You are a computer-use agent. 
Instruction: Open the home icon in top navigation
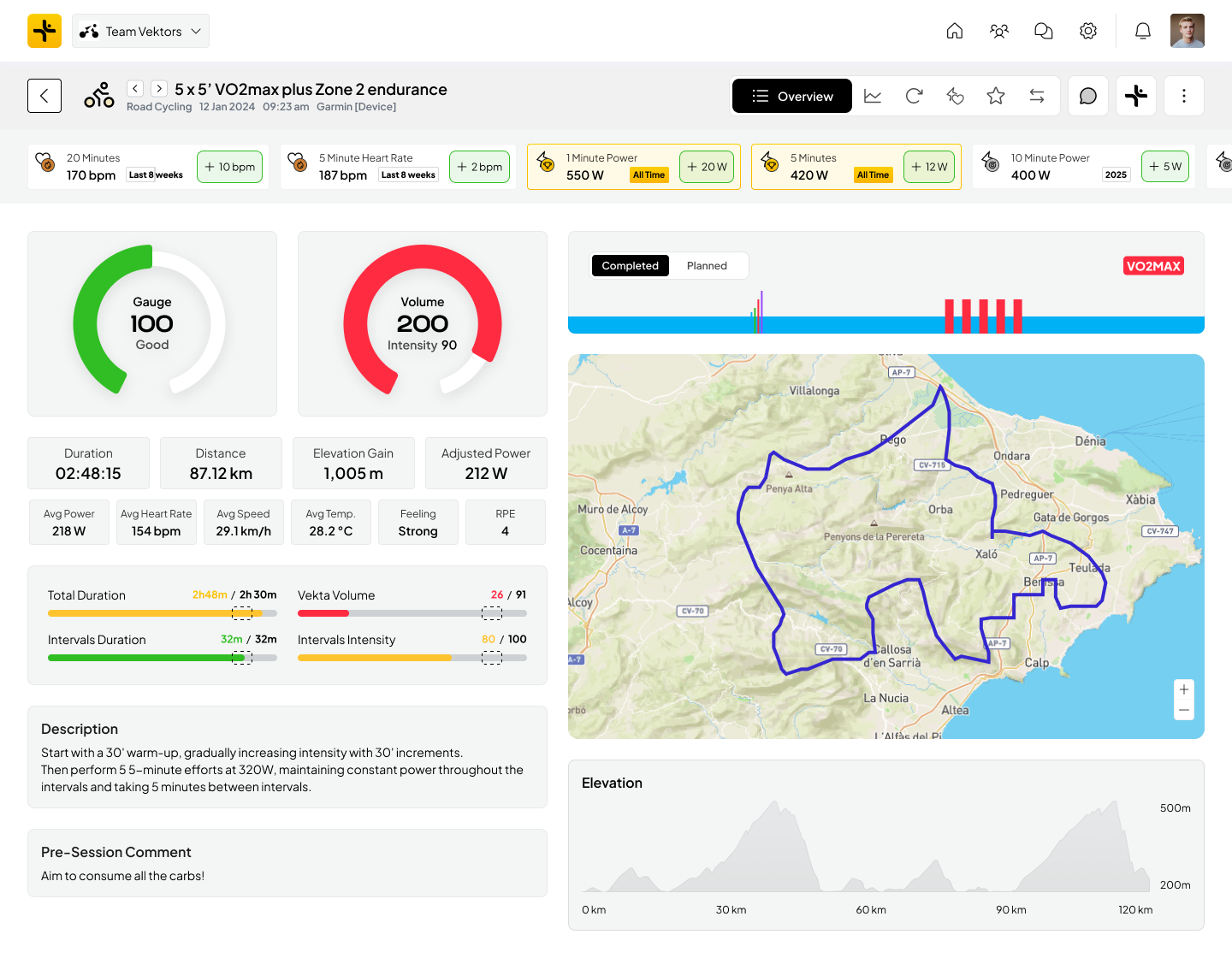coord(955,31)
